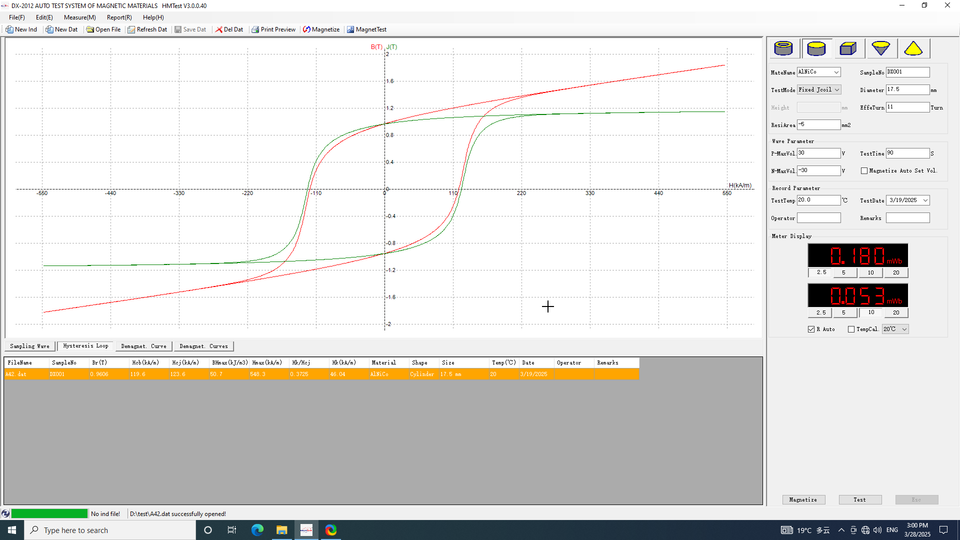Click volume speaker icon in system tray
Screen dimensions: 960x540
[x=877, y=530]
